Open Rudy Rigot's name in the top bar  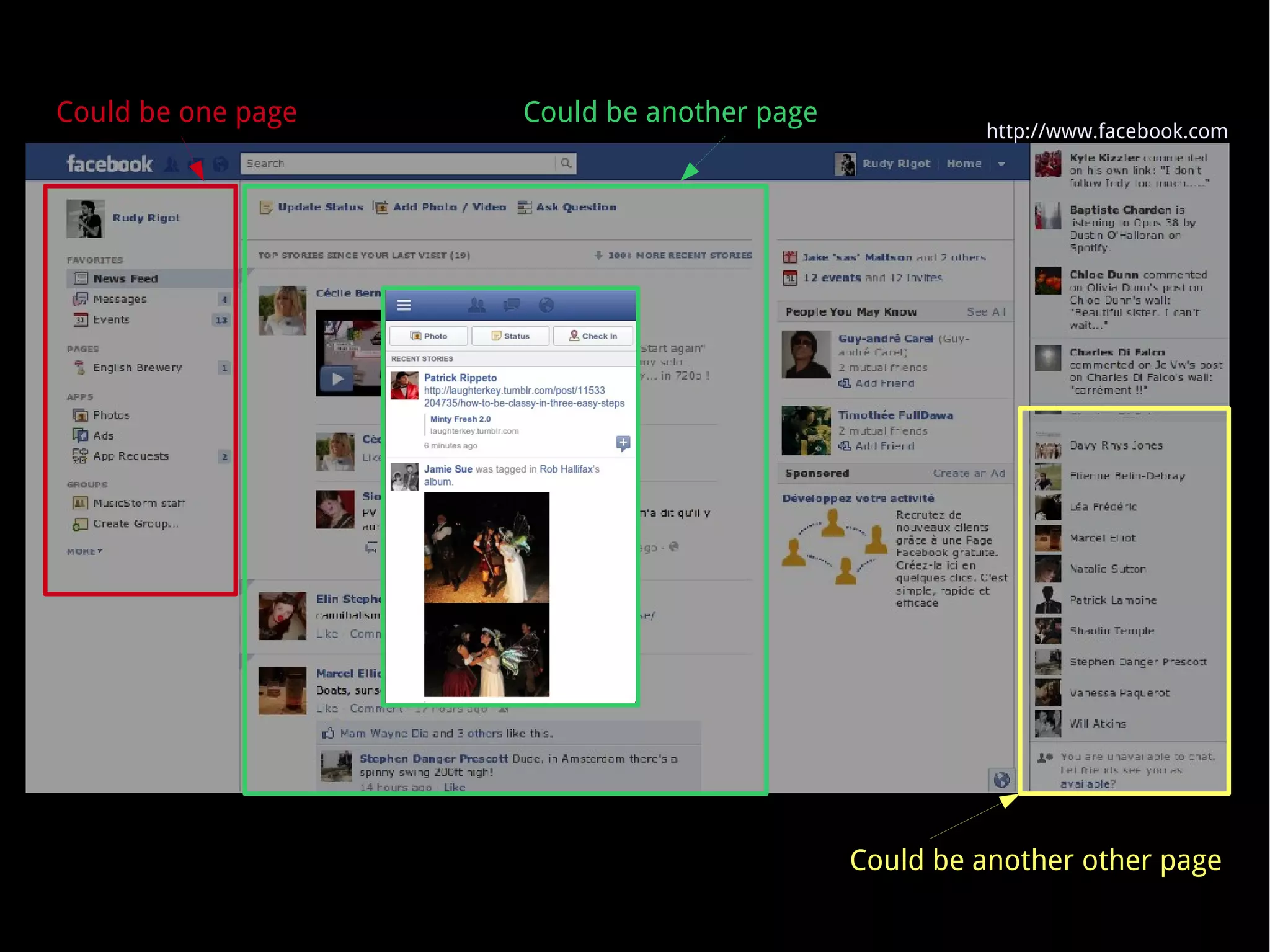896,164
